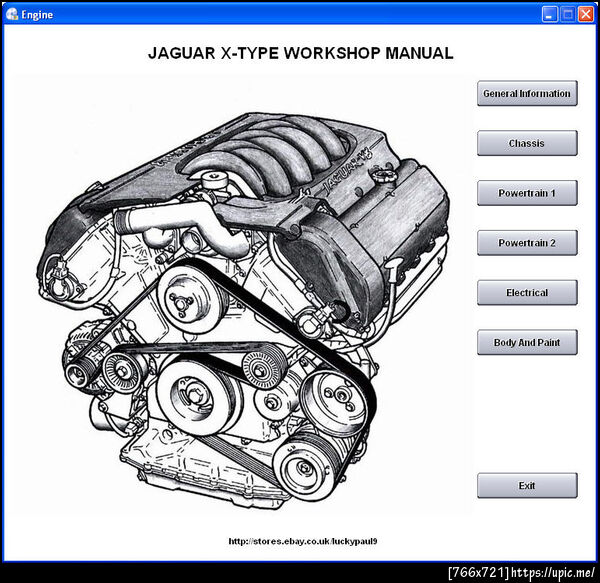Minimize the Engine window
600x583 pixels.
[x=550, y=14]
